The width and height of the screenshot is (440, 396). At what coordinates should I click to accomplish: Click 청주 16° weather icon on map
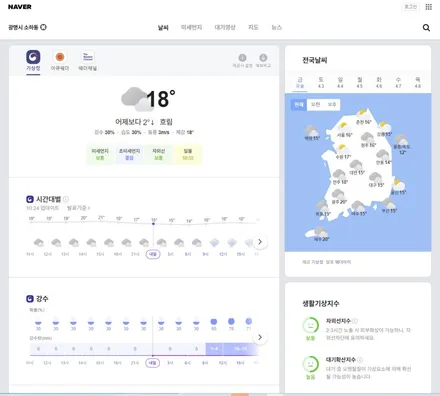pos(367,137)
